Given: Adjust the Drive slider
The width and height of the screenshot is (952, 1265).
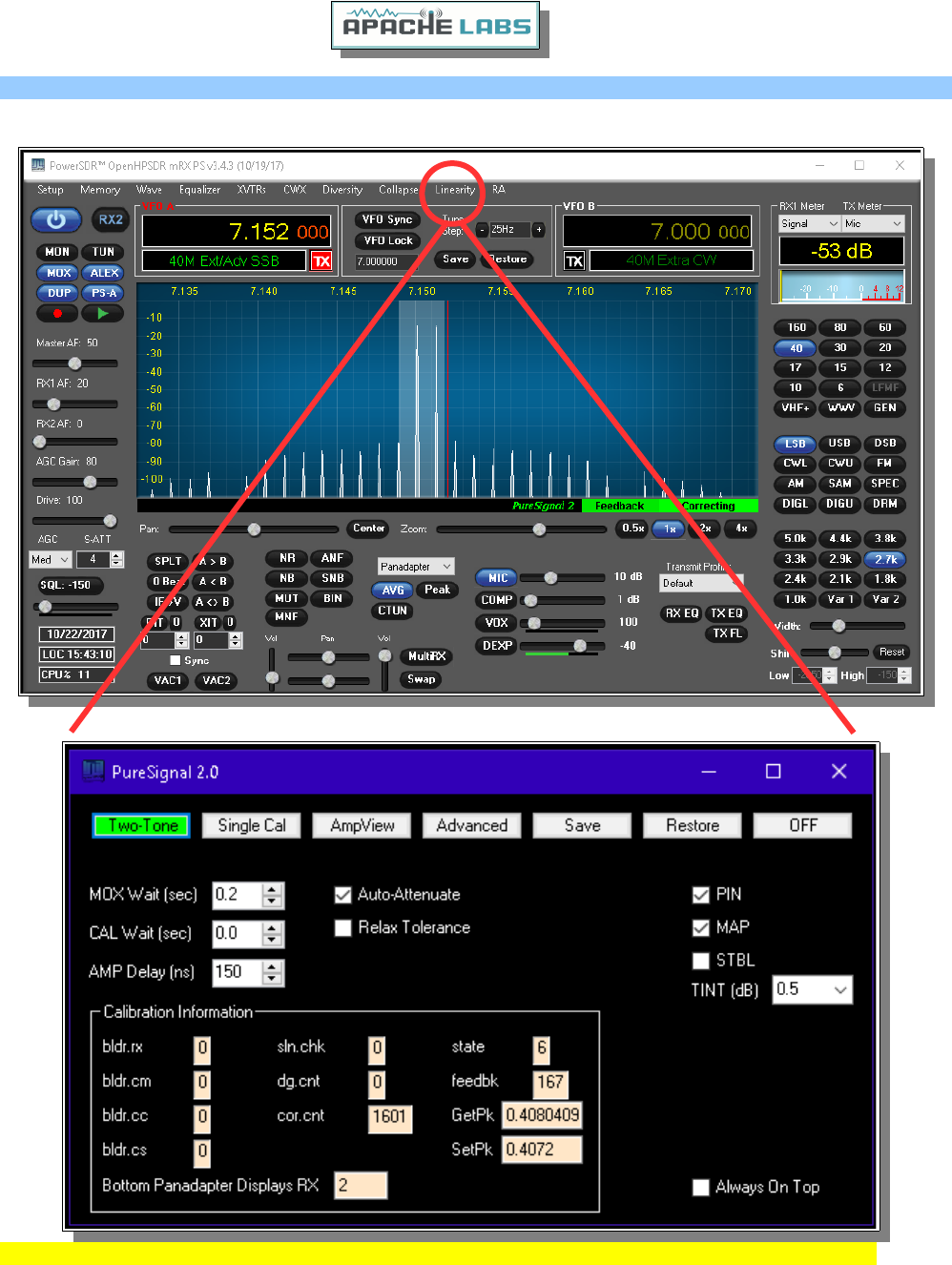Looking at the screenshot, I should (x=75, y=521).
